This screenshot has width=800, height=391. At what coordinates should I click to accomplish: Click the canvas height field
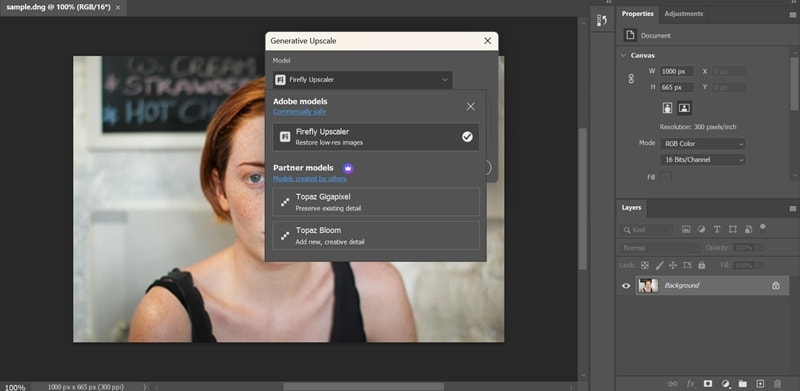(677, 87)
